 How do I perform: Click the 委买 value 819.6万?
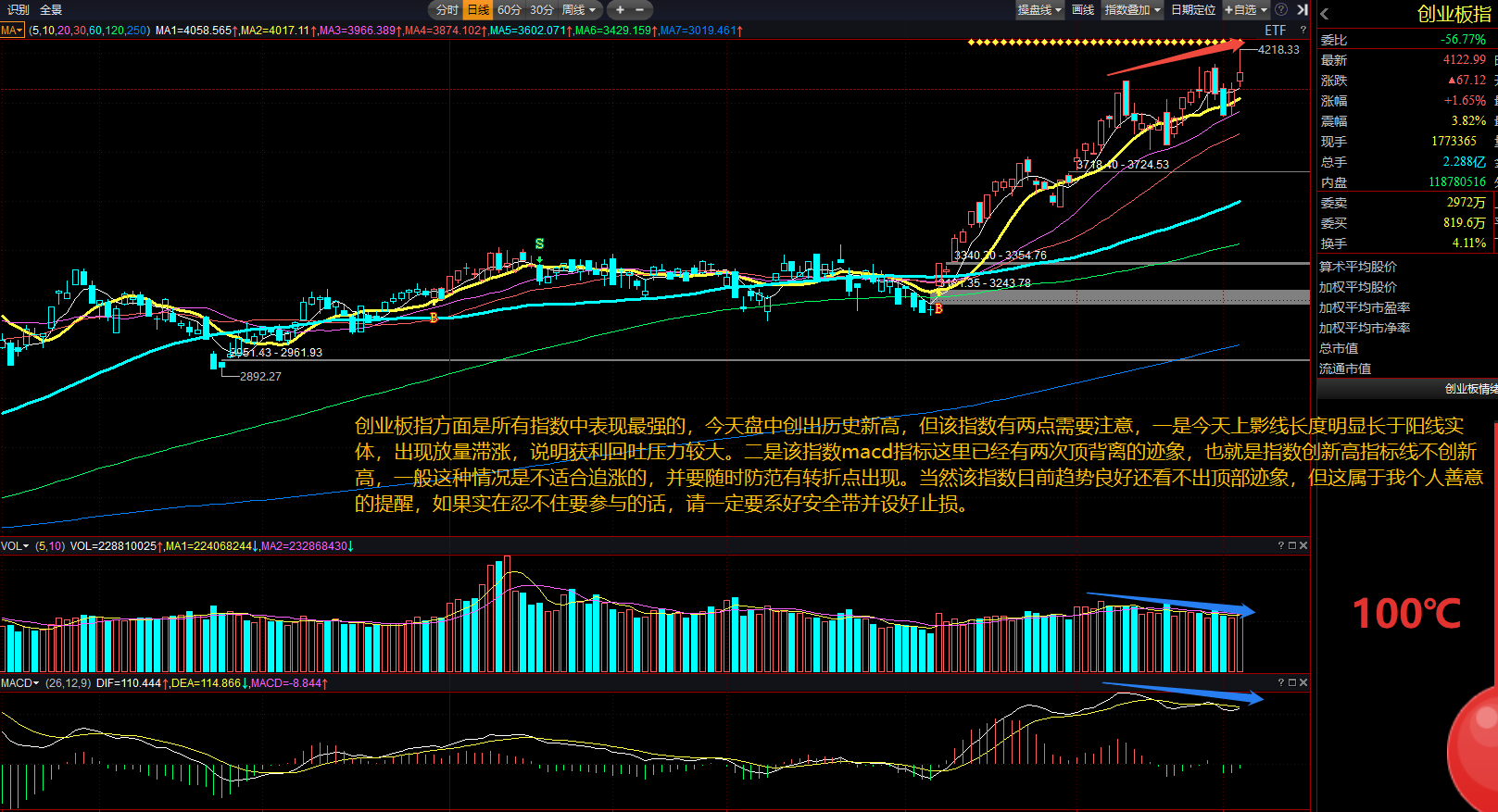point(1464,223)
